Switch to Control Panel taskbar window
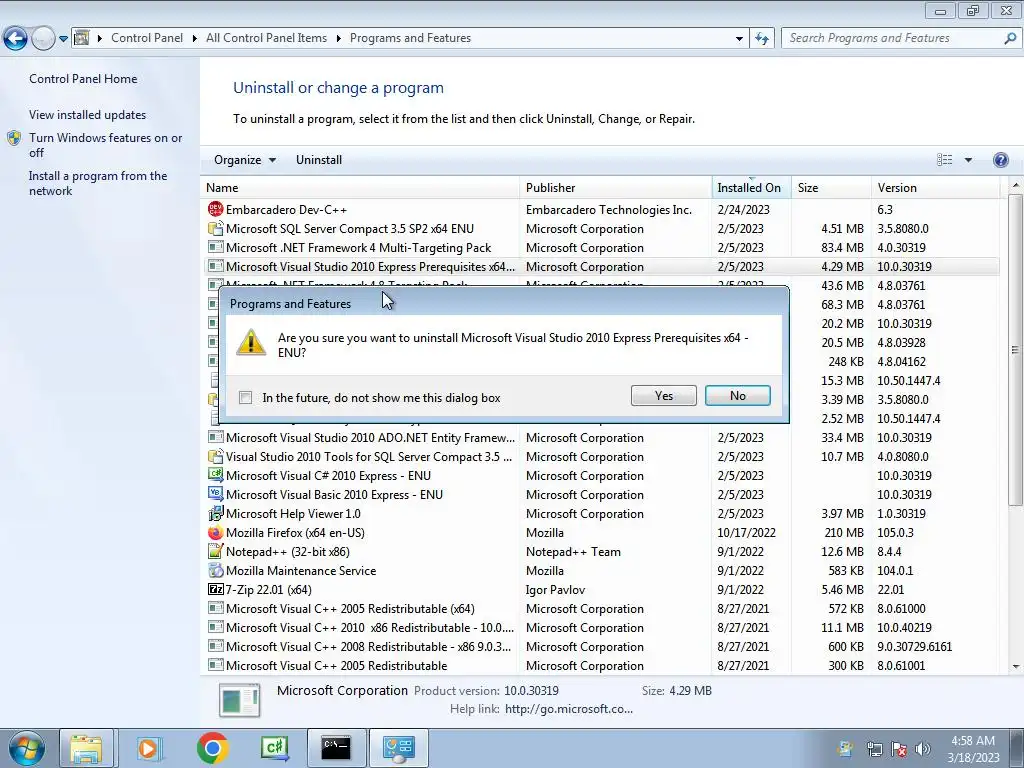1024x768 pixels. click(399, 748)
